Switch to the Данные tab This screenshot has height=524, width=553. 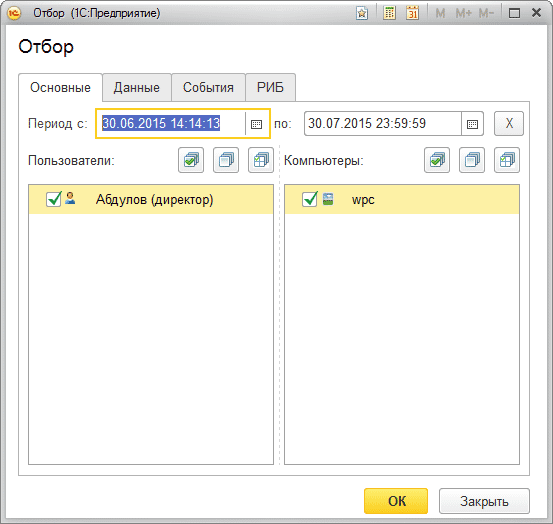136,87
